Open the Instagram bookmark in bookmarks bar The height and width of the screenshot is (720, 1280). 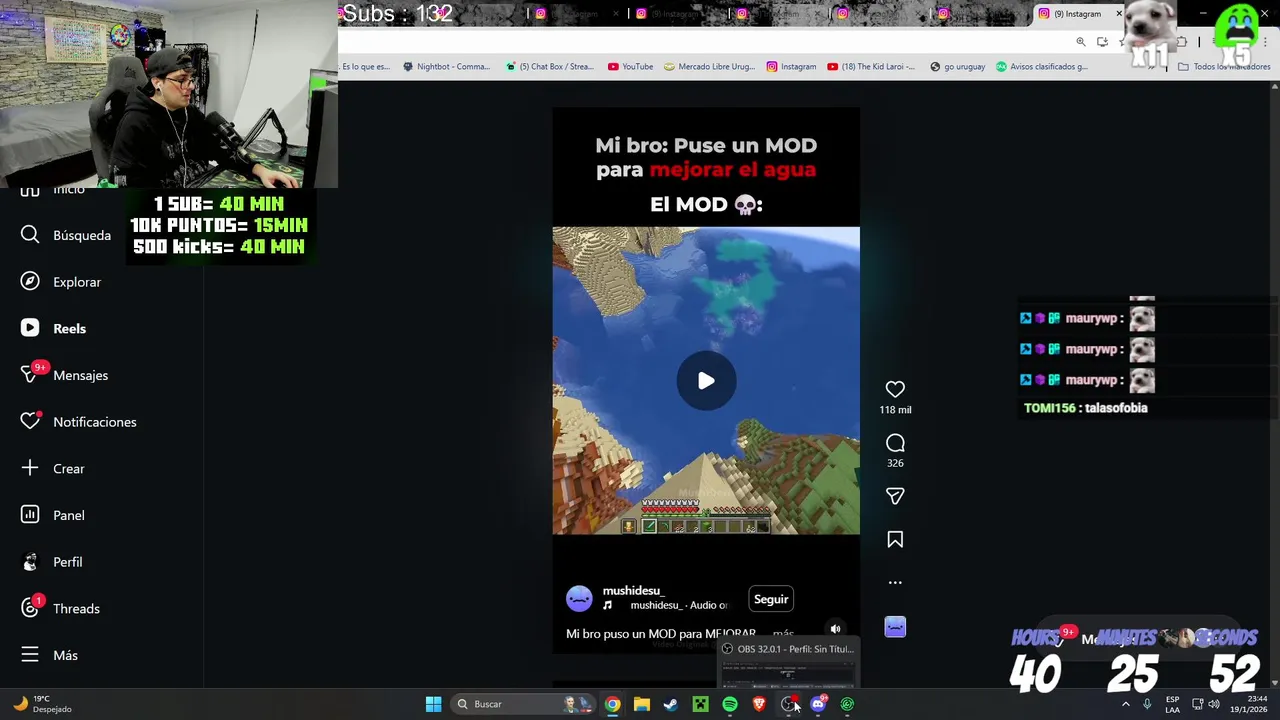pyautogui.click(x=791, y=67)
